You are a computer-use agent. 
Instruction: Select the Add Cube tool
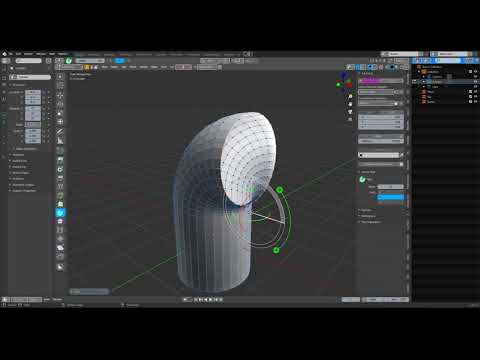[60, 150]
